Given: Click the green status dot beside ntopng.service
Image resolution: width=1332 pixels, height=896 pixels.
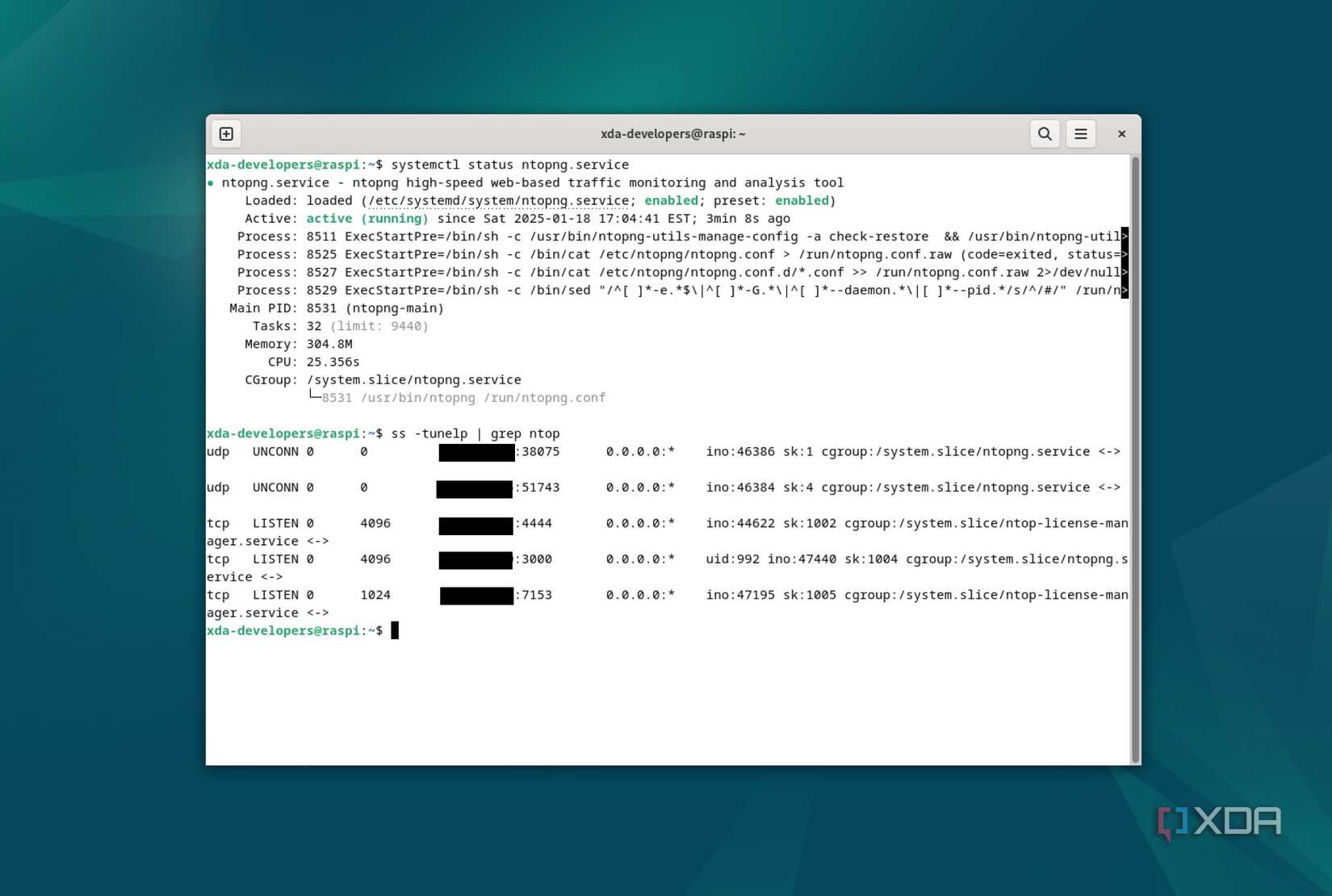Looking at the screenshot, I should pyautogui.click(x=212, y=182).
